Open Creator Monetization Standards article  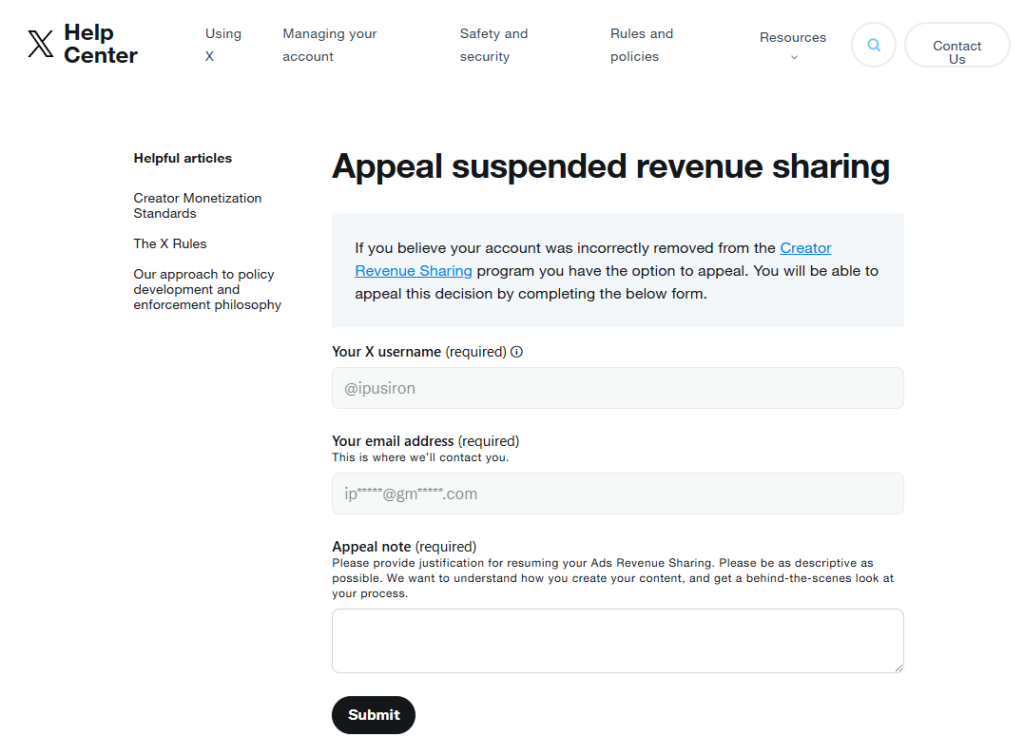click(x=197, y=206)
